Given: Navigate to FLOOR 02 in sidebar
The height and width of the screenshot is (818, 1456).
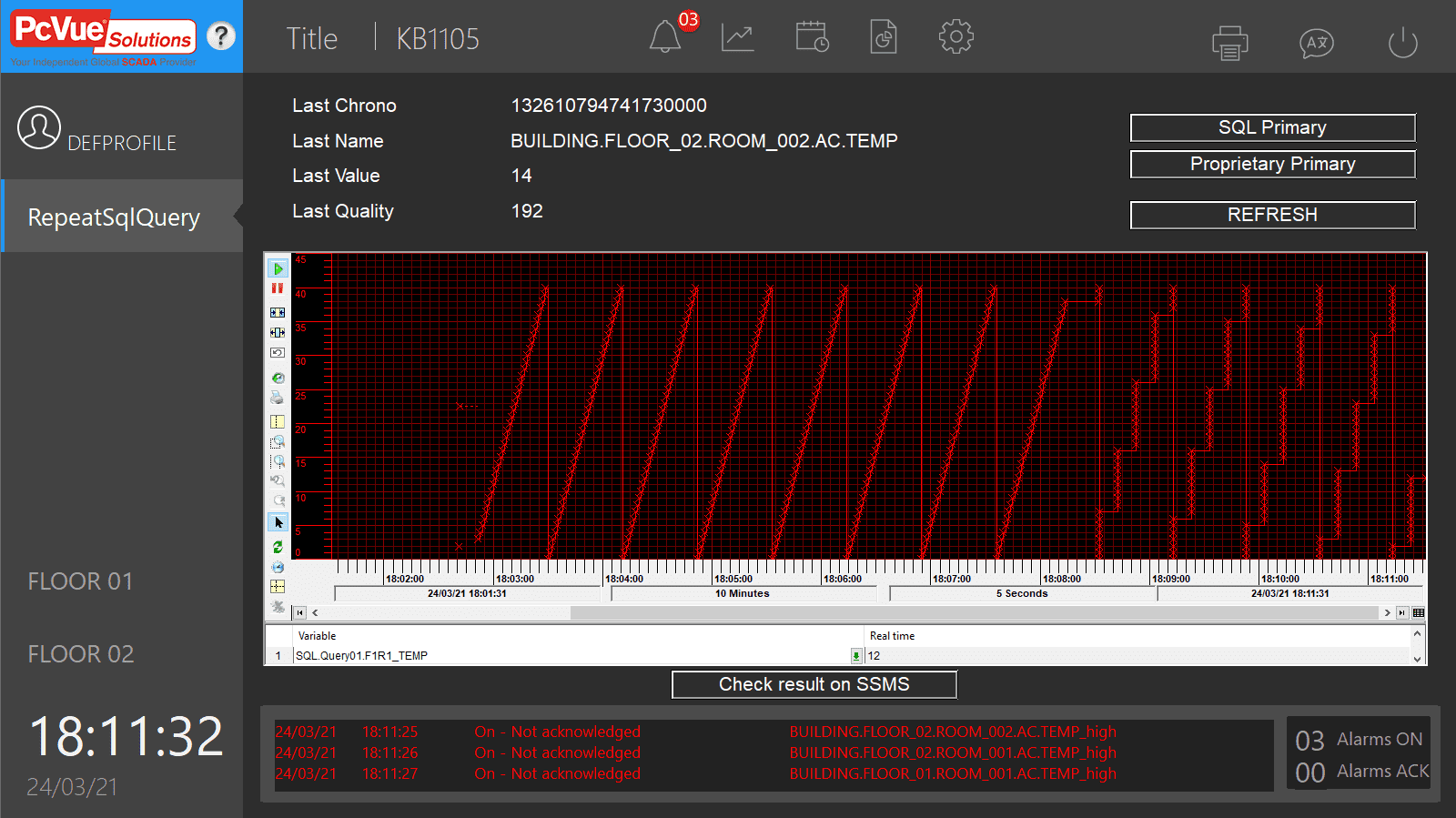Looking at the screenshot, I should [81, 654].
